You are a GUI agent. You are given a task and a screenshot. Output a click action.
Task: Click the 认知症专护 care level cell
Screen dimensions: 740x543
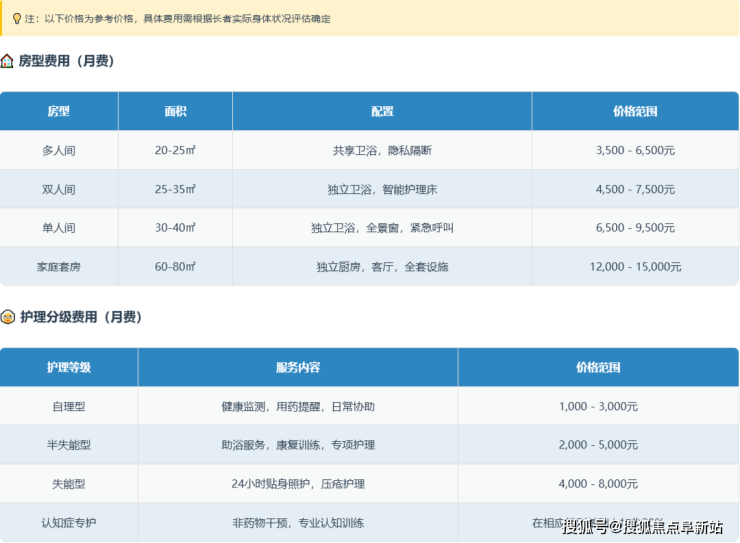pyautogui.click(x=69, y=523)
